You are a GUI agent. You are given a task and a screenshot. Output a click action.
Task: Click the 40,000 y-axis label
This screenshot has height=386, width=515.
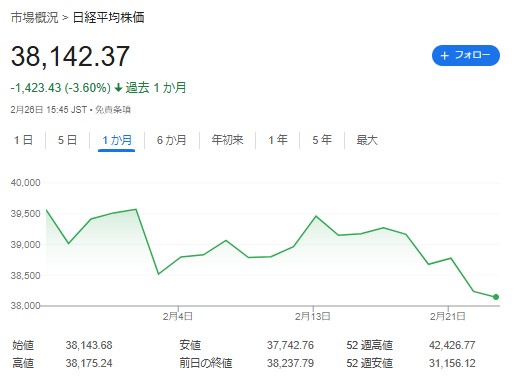coord(25,183)
